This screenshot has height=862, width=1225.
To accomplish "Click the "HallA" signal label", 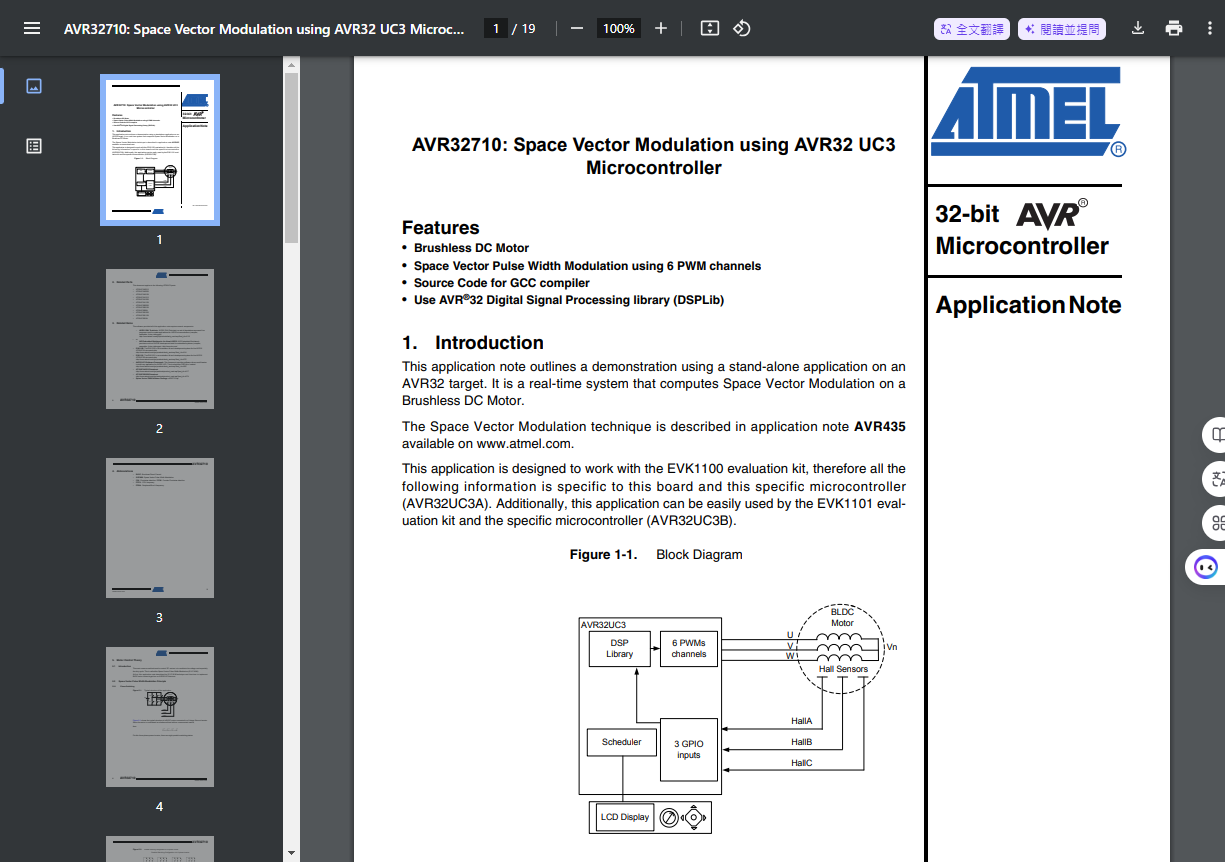I will pos(801,721).
